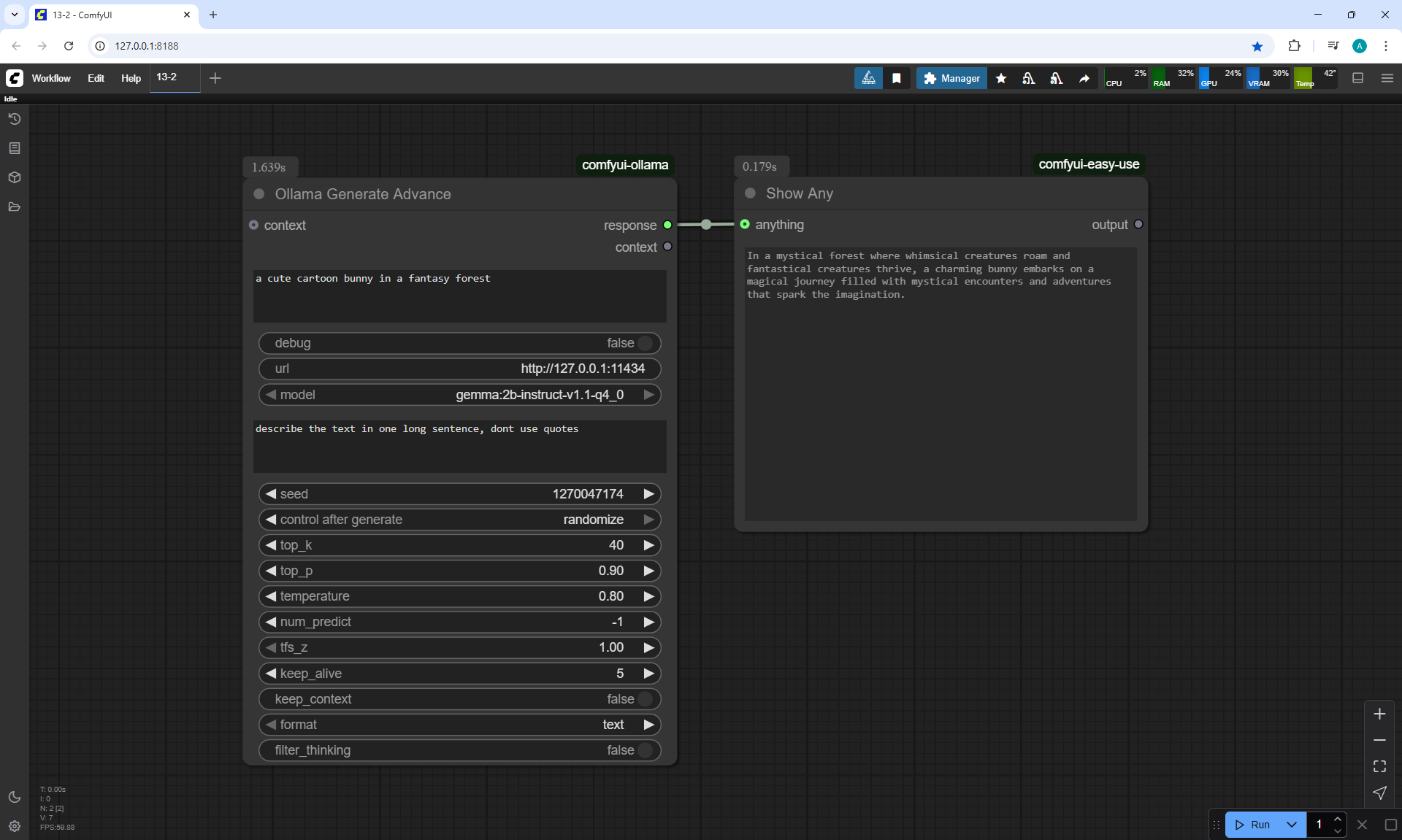Open the Workflow menu

pyautogui.click(x=51, y=78)
